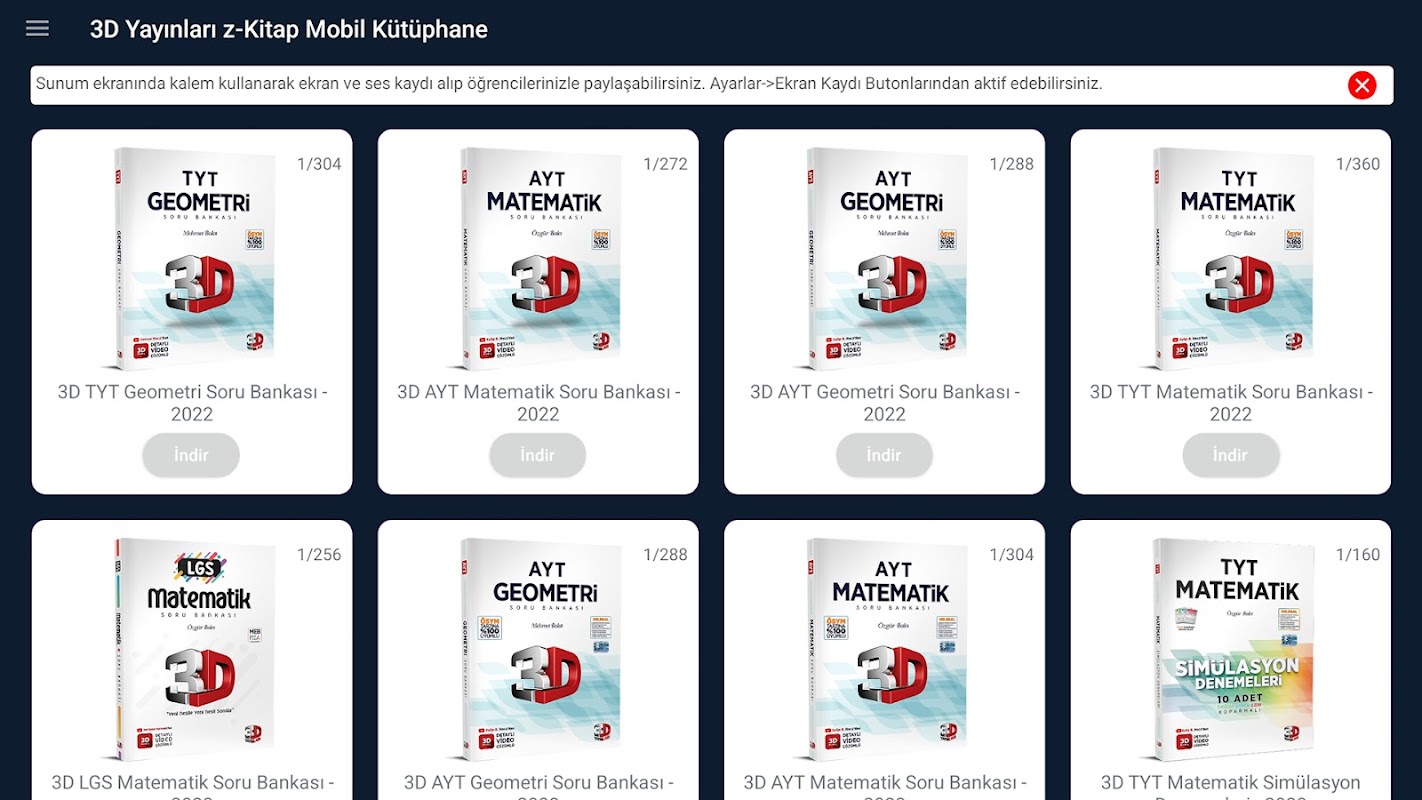Click the 1/160 page counter
1422x800 pixels.
[1358, 555]
